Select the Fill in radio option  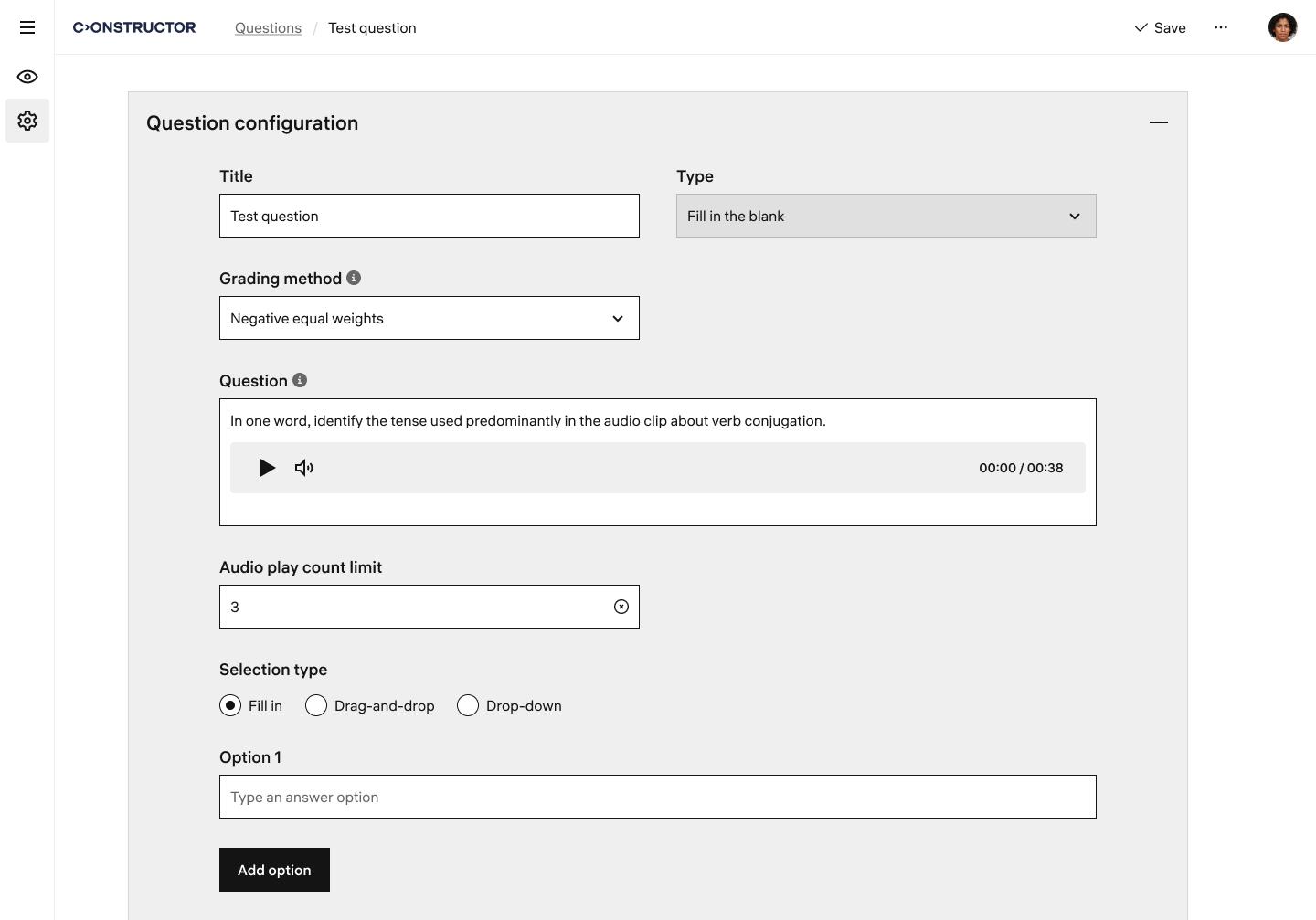click(x=230, y=705)
